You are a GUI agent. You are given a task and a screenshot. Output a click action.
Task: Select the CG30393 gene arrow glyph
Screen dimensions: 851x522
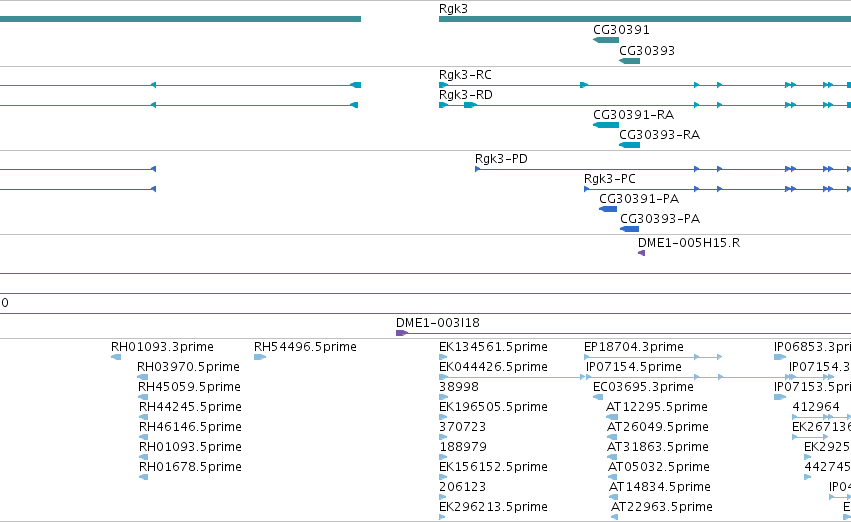pyautogui.click(x=630, y=61)
